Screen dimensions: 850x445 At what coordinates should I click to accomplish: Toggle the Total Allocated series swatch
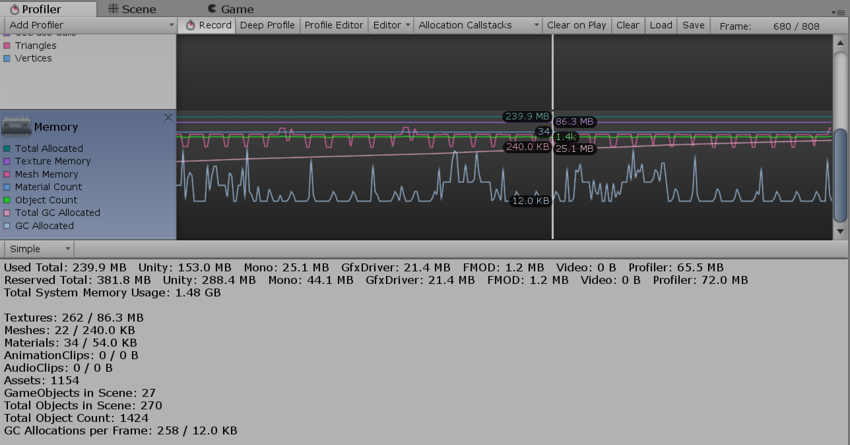click(7, 149)
